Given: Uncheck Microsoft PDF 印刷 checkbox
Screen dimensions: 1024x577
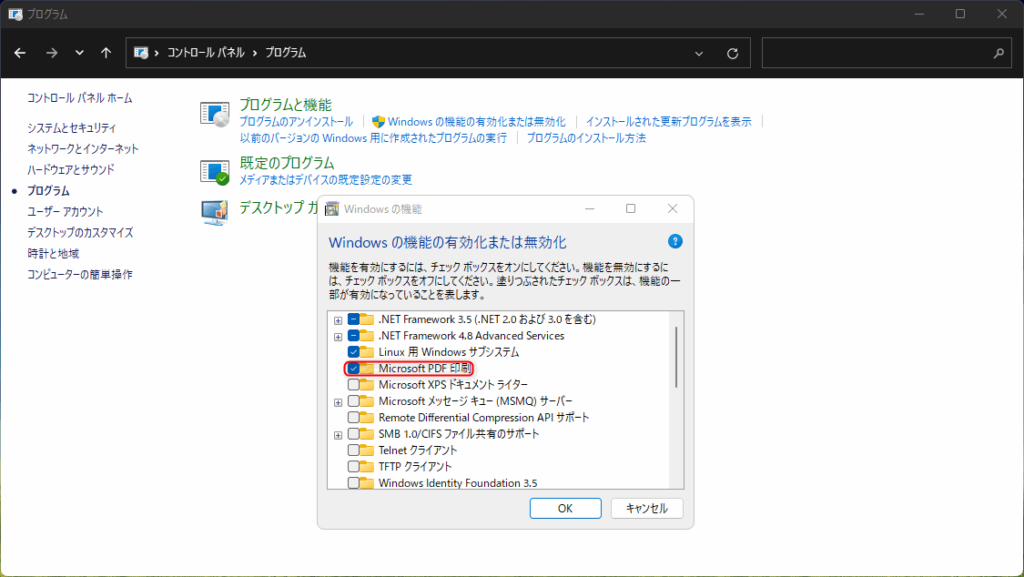Looking at the screenshot, I should pyautogui.click(x=353, y=368).
